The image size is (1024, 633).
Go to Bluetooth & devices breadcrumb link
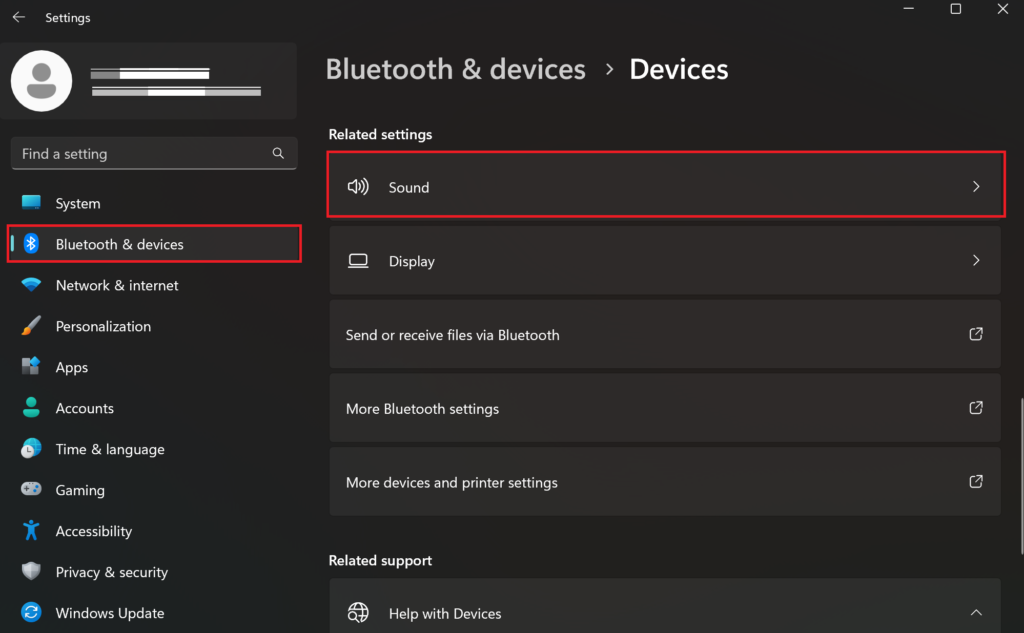[x=455, y=69]
